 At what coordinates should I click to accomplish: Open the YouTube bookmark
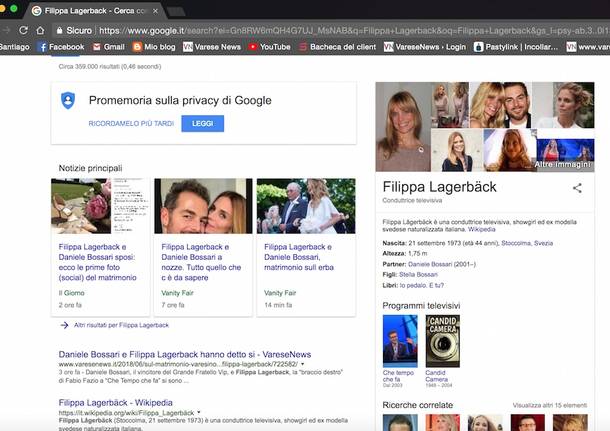tap(270, 47)
